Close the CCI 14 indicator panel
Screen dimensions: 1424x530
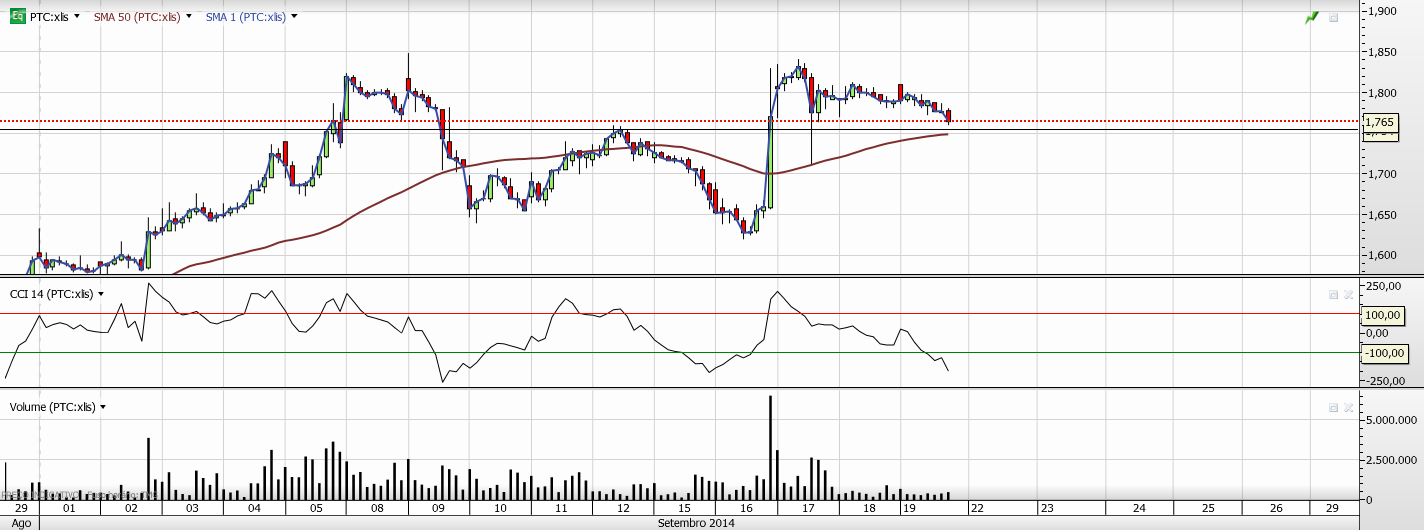click(1348, 294)
